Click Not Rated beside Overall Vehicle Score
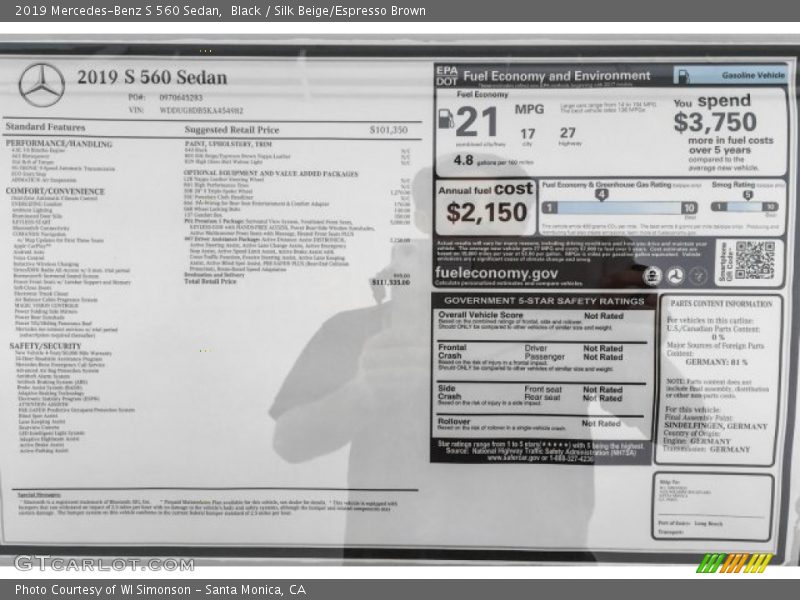This screenshot has height=600, width=800. coord(604,316)
